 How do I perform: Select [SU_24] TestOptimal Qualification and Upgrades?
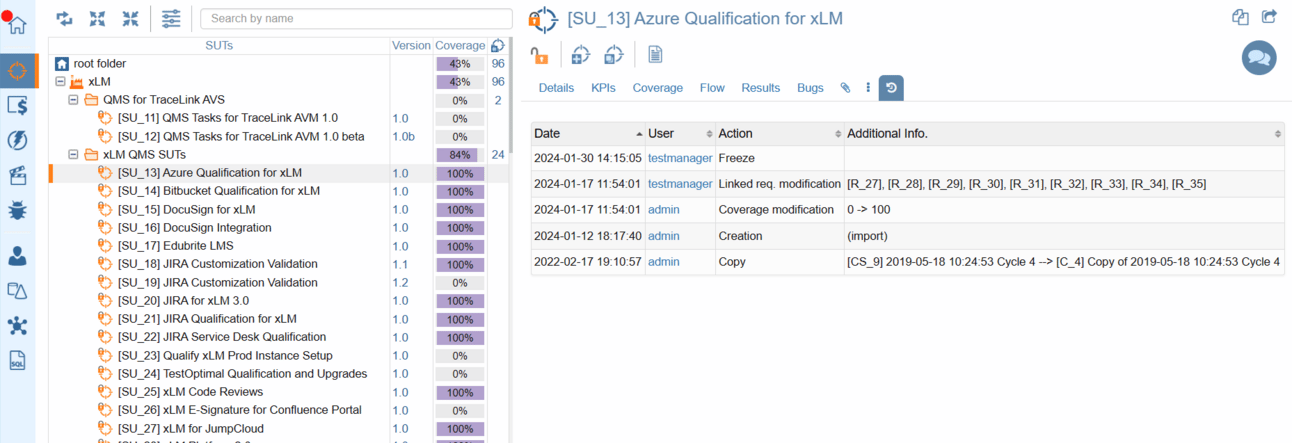pos(243,374)
